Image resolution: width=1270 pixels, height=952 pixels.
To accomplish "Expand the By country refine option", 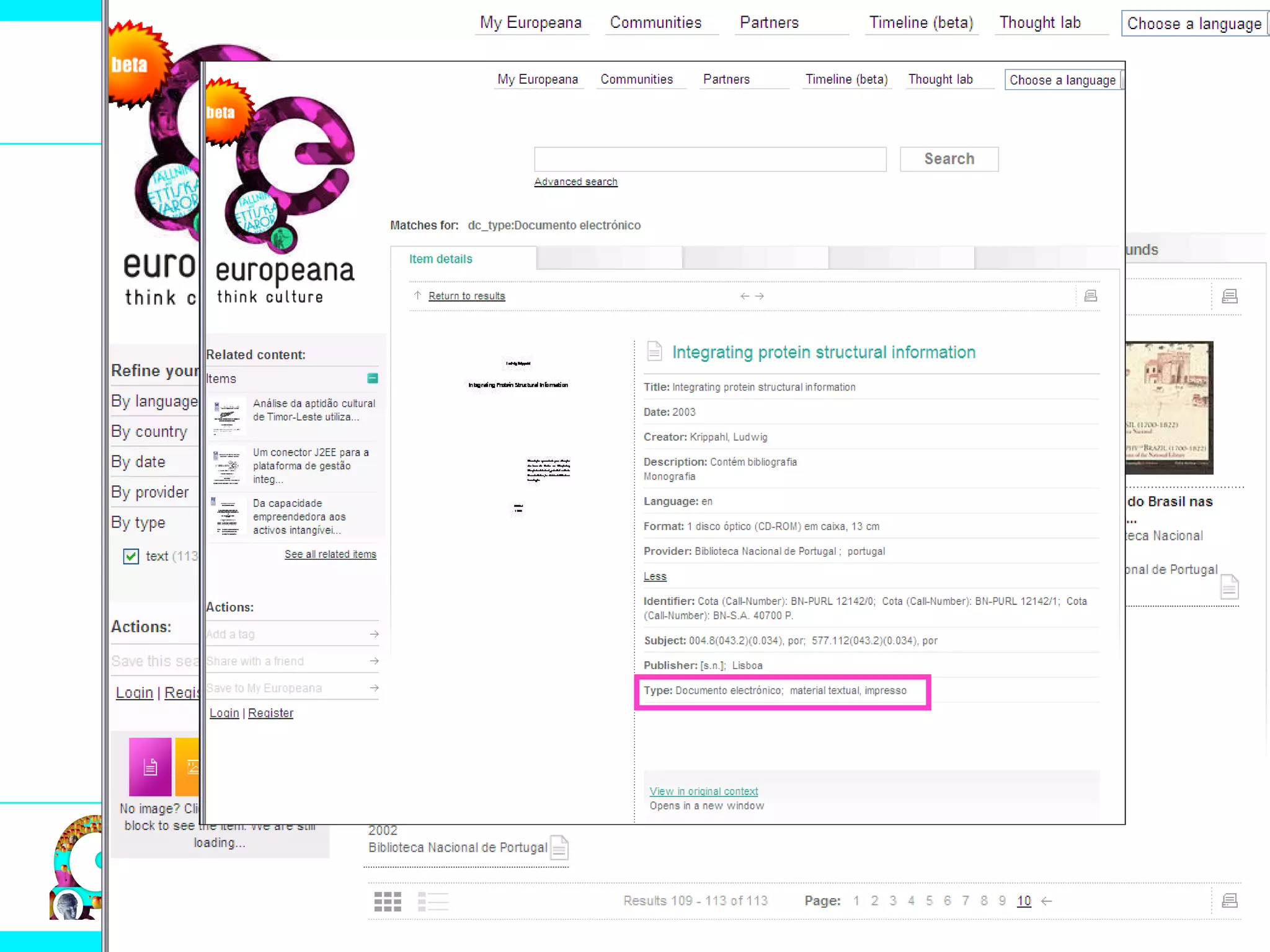I will pos(149,431).
